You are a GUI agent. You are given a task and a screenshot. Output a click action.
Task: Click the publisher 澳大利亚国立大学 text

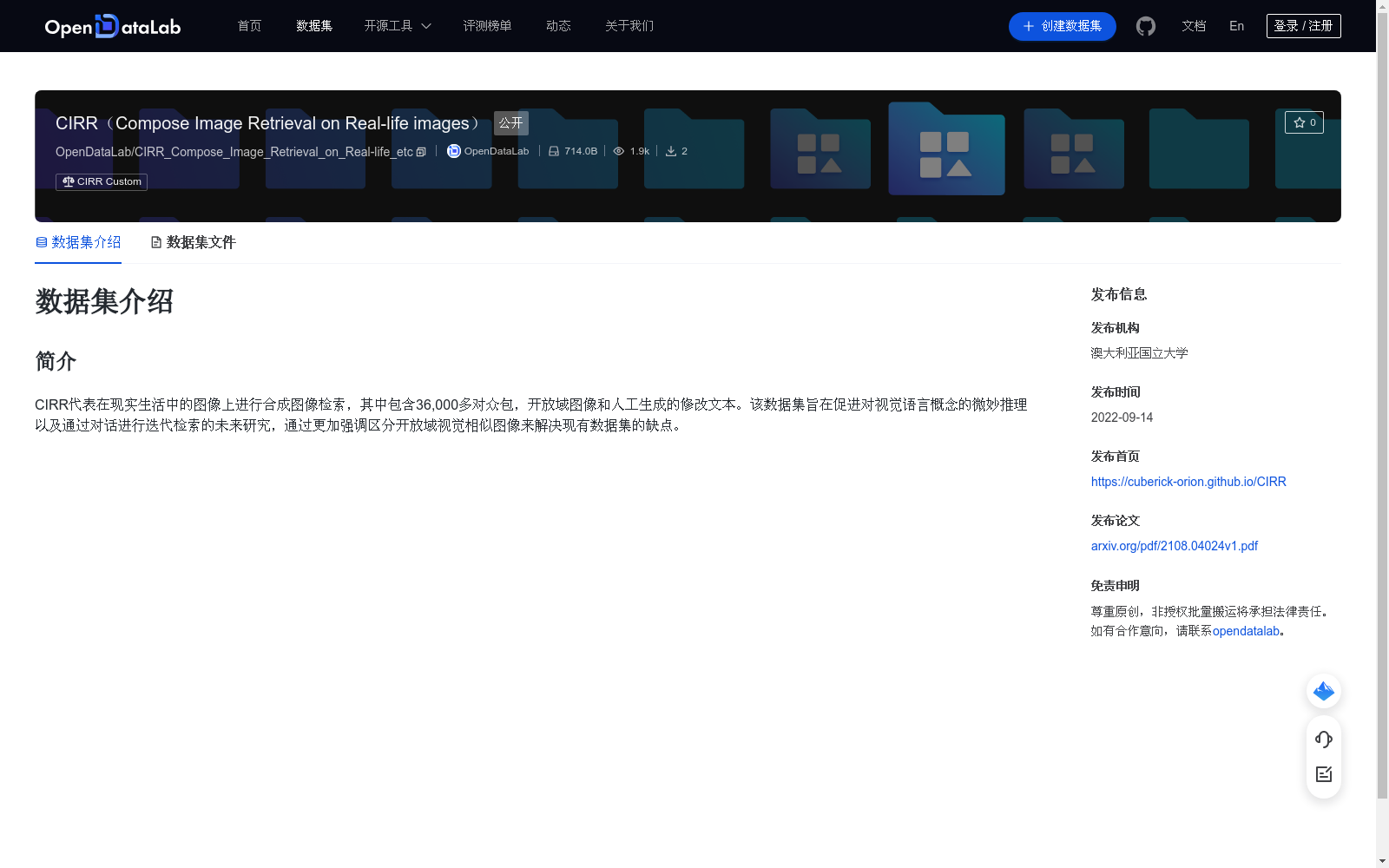[1139, 353]
